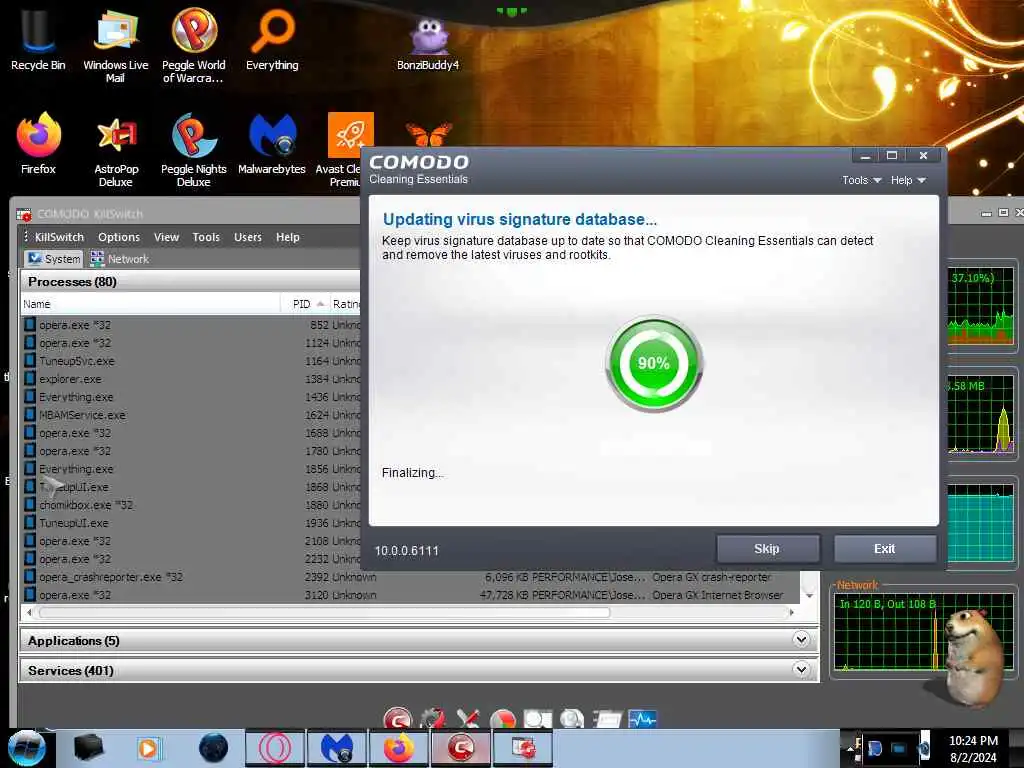This screenshot has width=1024, height=768.
Task: Click the 90% circular progress indicator
Action: (x=654, y=363)
